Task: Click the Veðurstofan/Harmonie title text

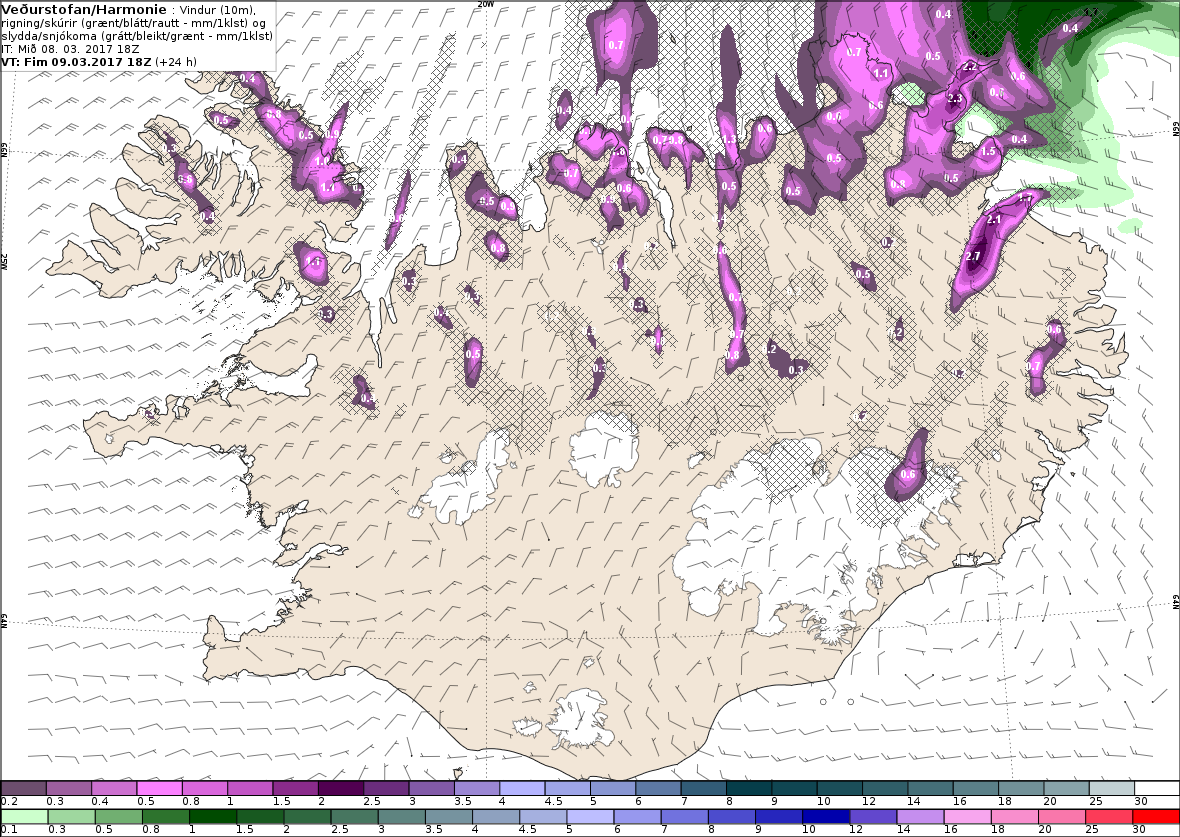Action: click(84, 10)
